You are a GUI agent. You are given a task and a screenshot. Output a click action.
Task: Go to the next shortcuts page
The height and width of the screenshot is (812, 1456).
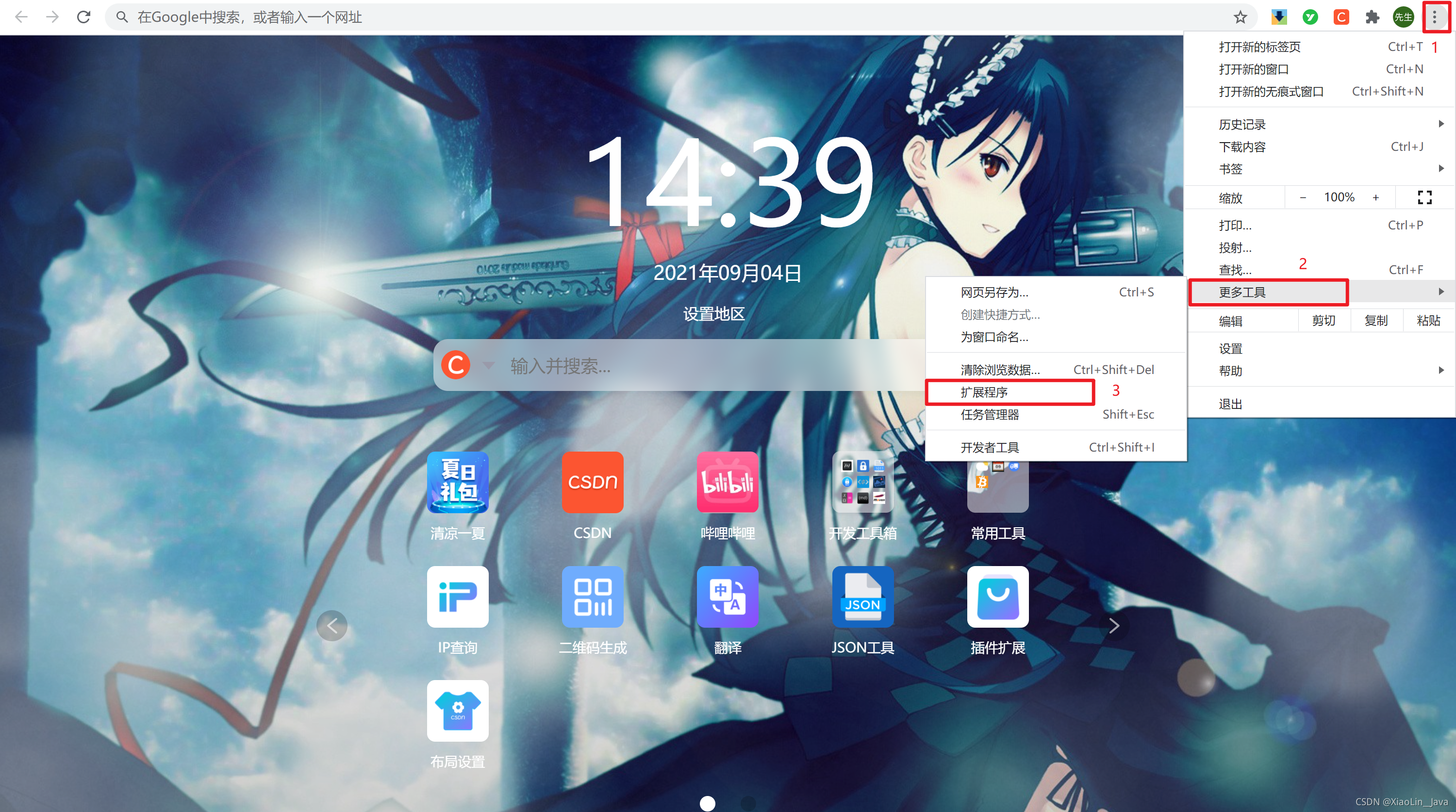click(x=1113, y=626)
